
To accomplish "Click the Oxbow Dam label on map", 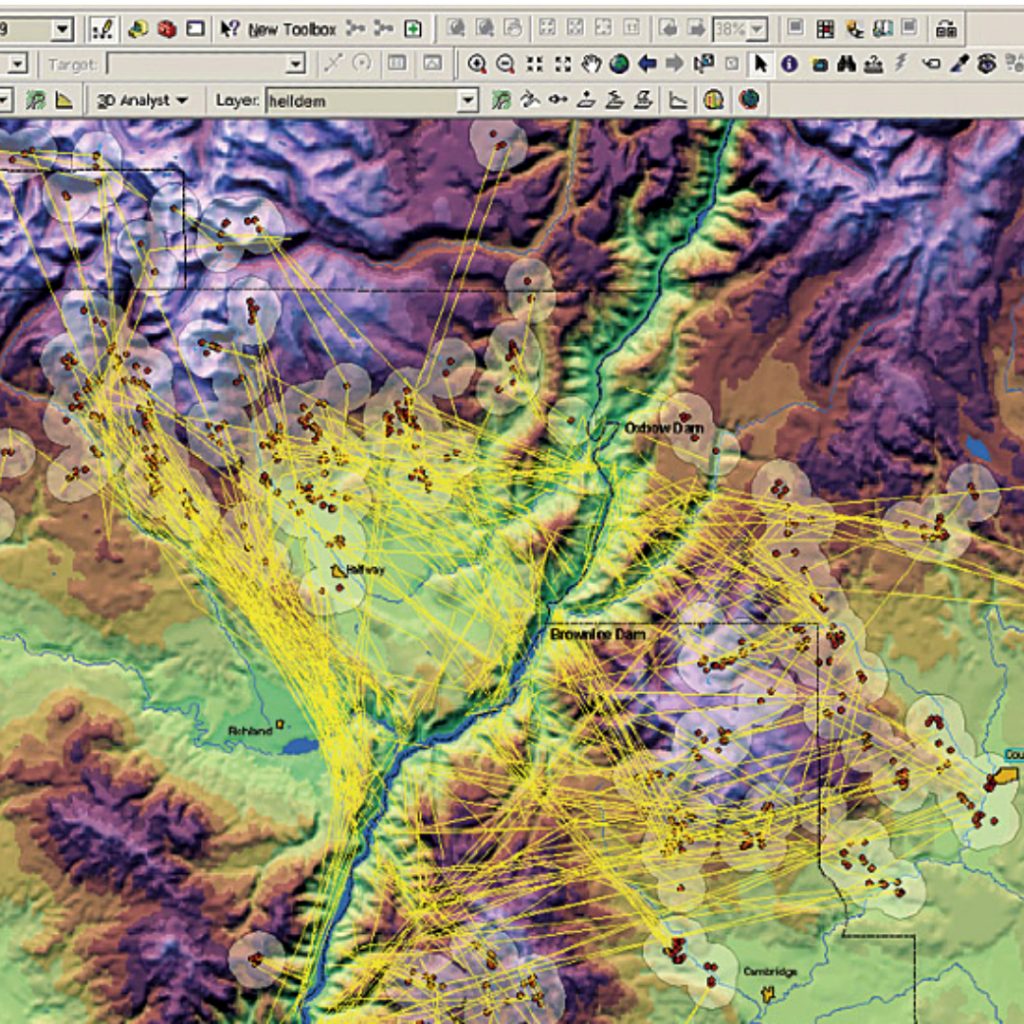I will tap(663, 428).
